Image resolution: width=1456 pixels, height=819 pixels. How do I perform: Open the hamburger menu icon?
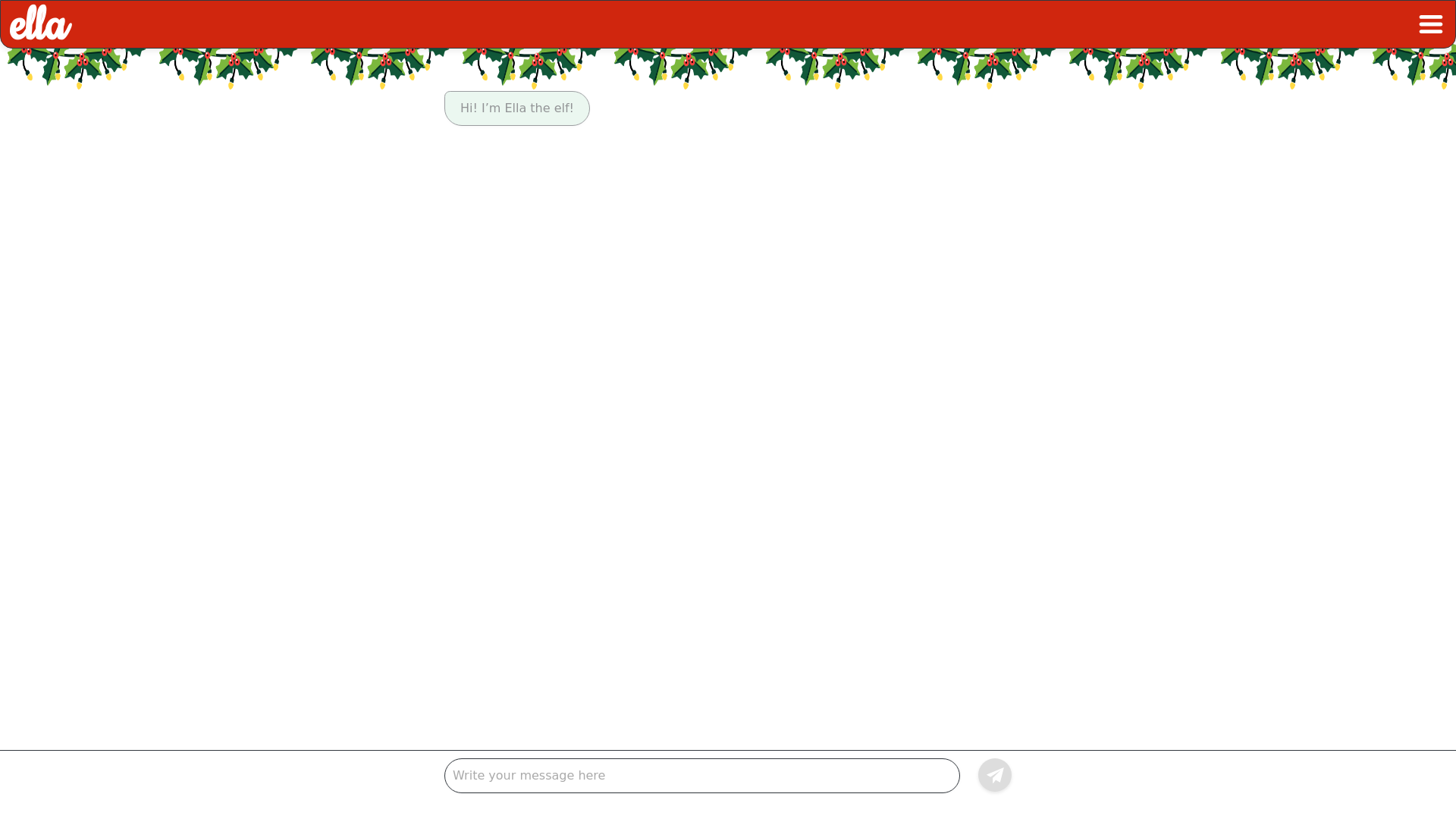[1430, 24]
